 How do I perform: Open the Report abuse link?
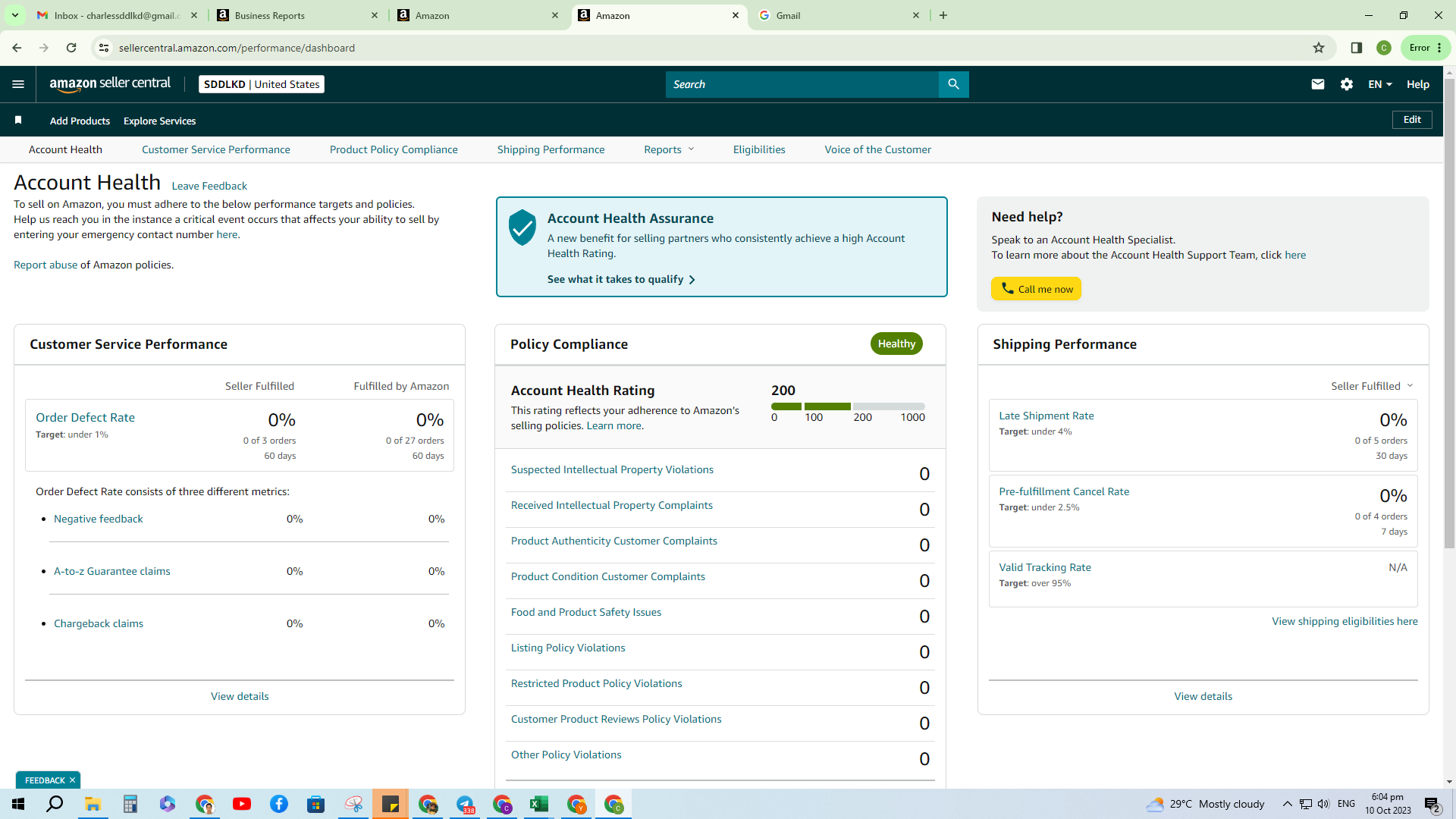coord(45,265)
